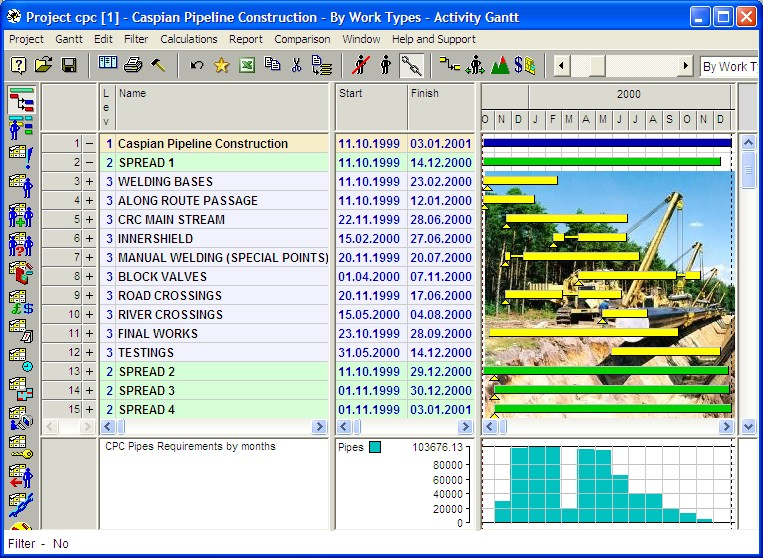Collapse the SPREAD 1 row
This screenshot has width=763, height=558.
[x=90, y=162]
